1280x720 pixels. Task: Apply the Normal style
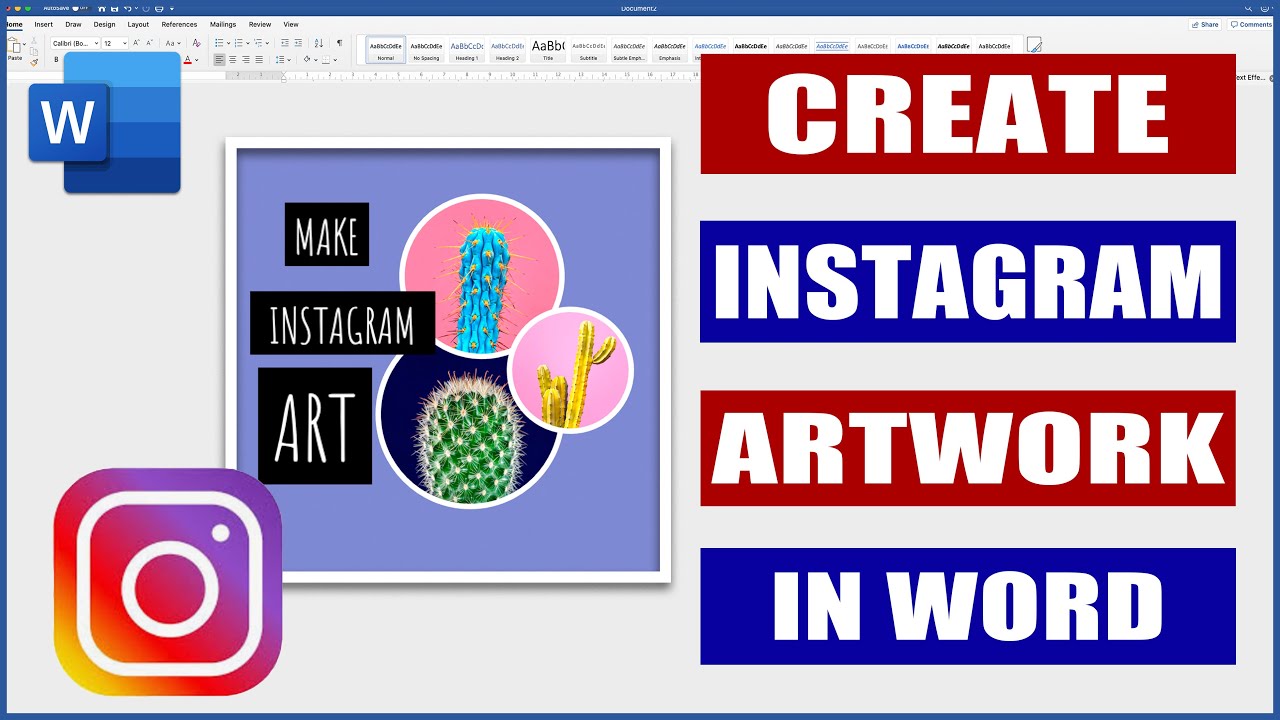point(386,50)
